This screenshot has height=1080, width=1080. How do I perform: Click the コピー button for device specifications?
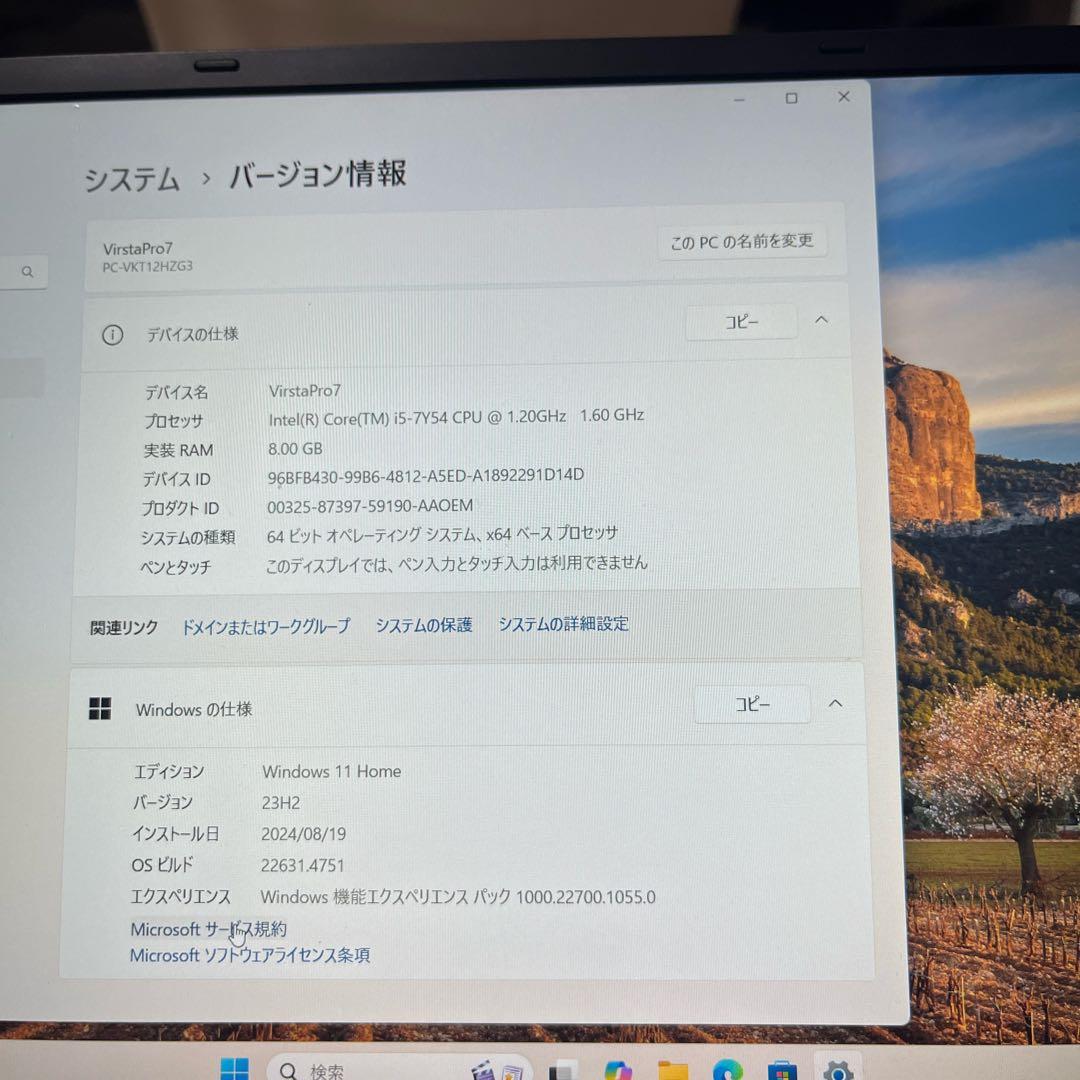point(741,321)
